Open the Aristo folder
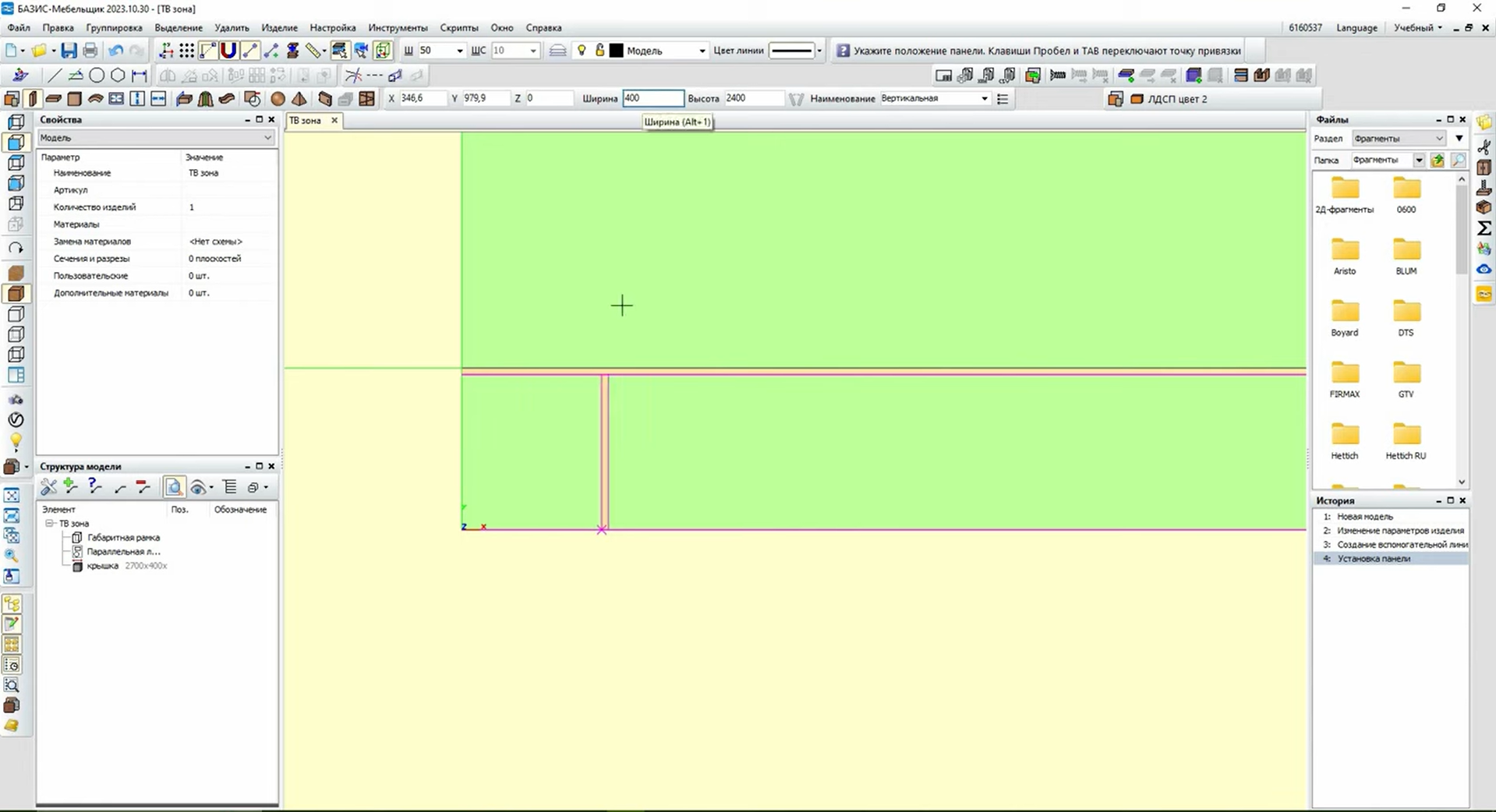This screenshot has width=1496, height=812. point(1345,256)
